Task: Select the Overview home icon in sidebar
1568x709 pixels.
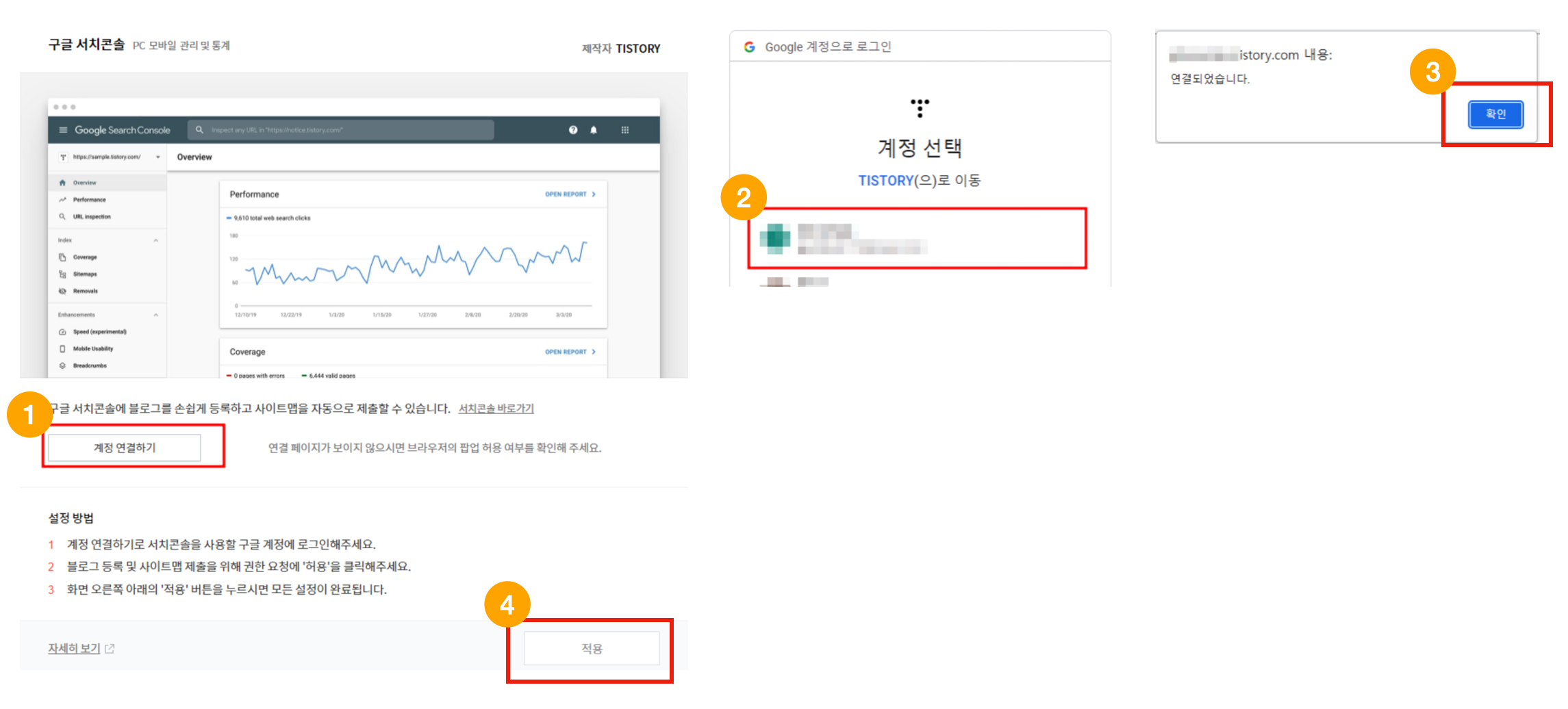Action: [62, 183]
